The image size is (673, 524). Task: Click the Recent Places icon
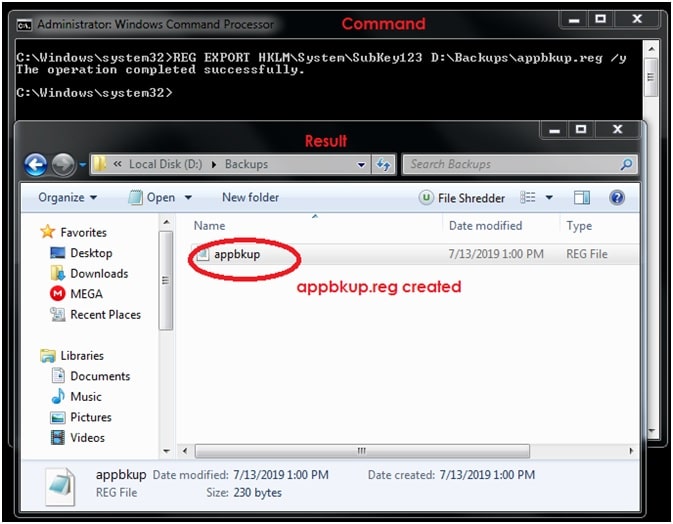[58, 315]
